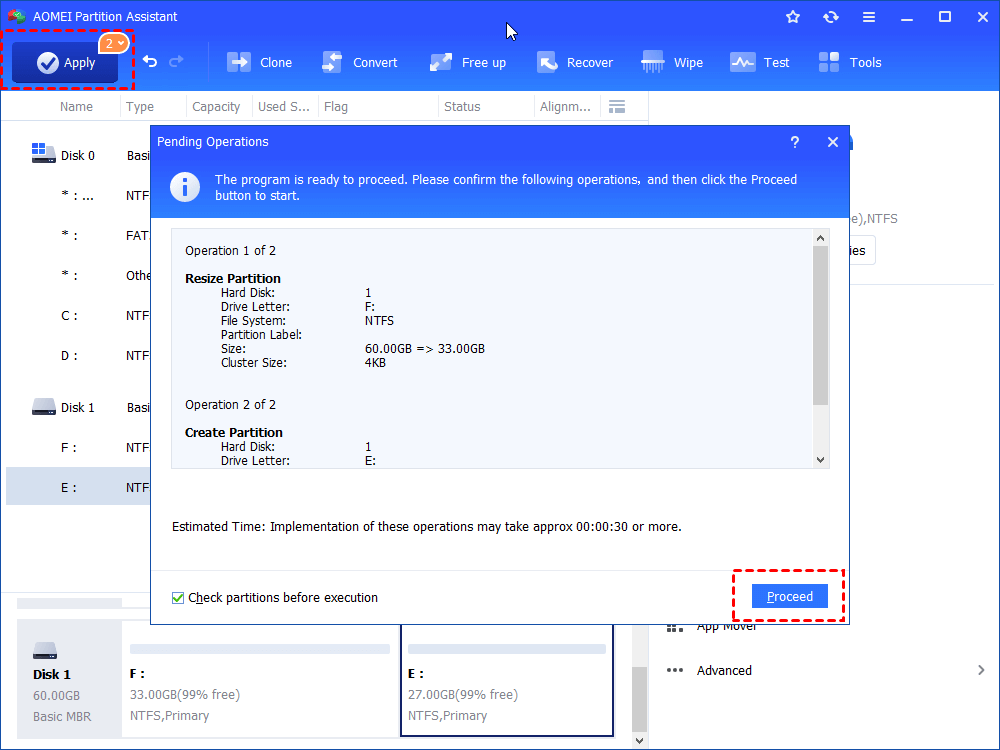Select the Free up tool
The width and height of the screenshot is (1000, 750).
point(467,62)
